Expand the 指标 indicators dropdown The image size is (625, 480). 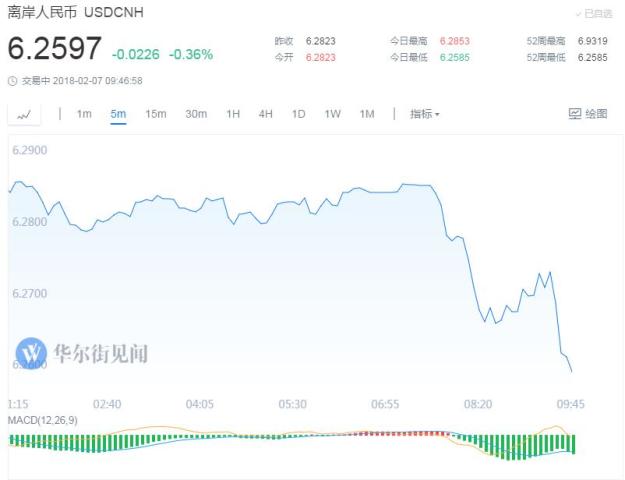click(425, 114)
